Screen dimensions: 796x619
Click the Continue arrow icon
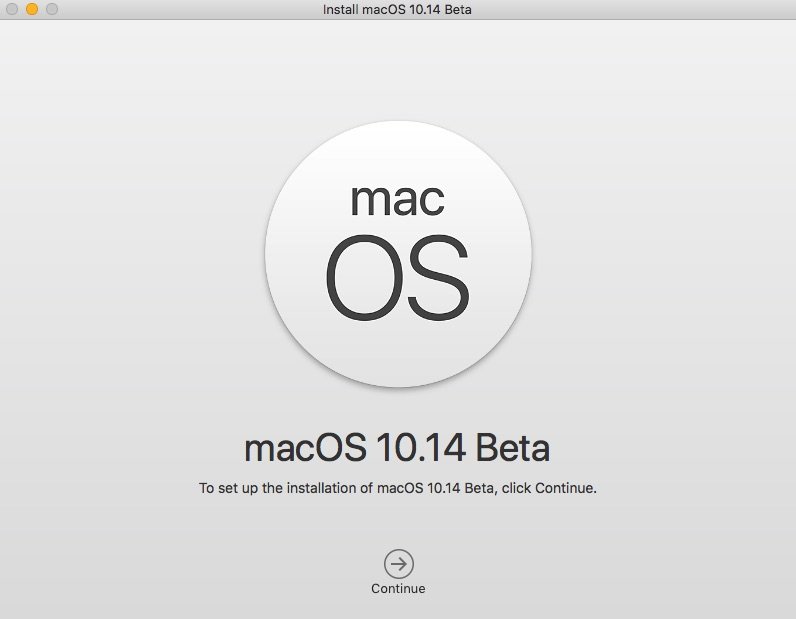point(399,564)
